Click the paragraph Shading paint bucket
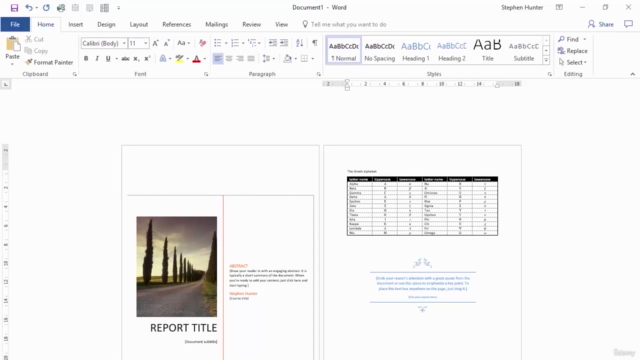The image size is (640, 360). pos(287,59)
